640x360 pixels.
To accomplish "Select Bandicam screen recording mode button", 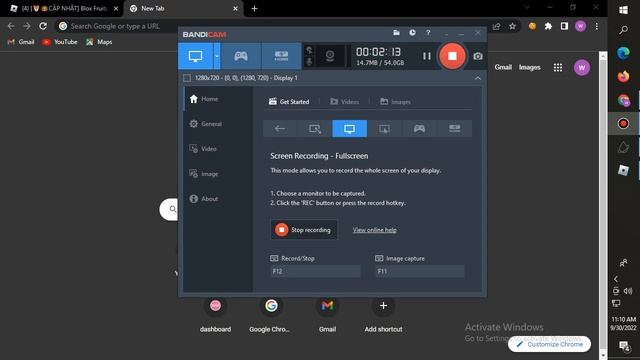I will [195, 56].
